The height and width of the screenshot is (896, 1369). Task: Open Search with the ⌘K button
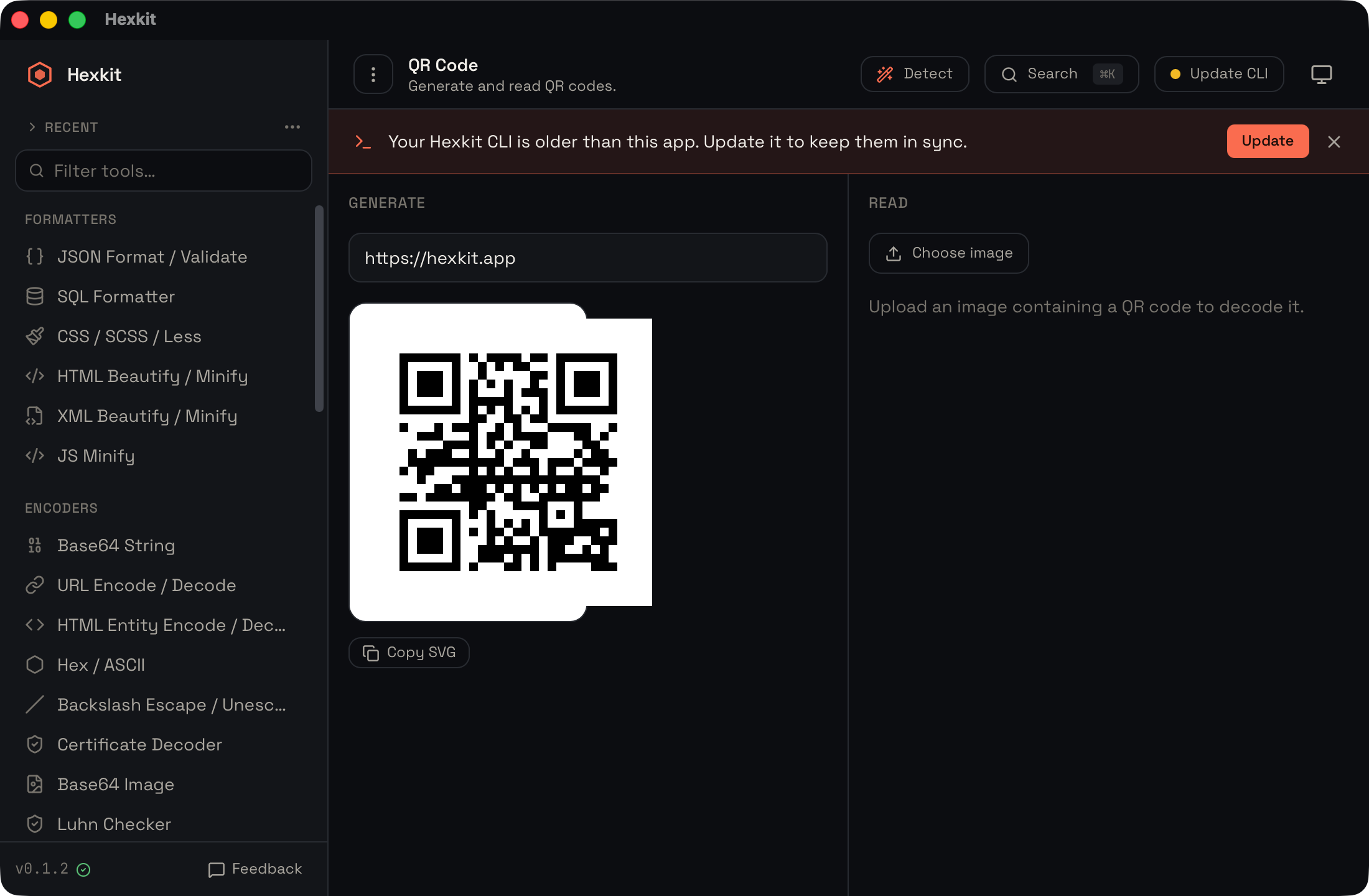(x=1062, y=74)
